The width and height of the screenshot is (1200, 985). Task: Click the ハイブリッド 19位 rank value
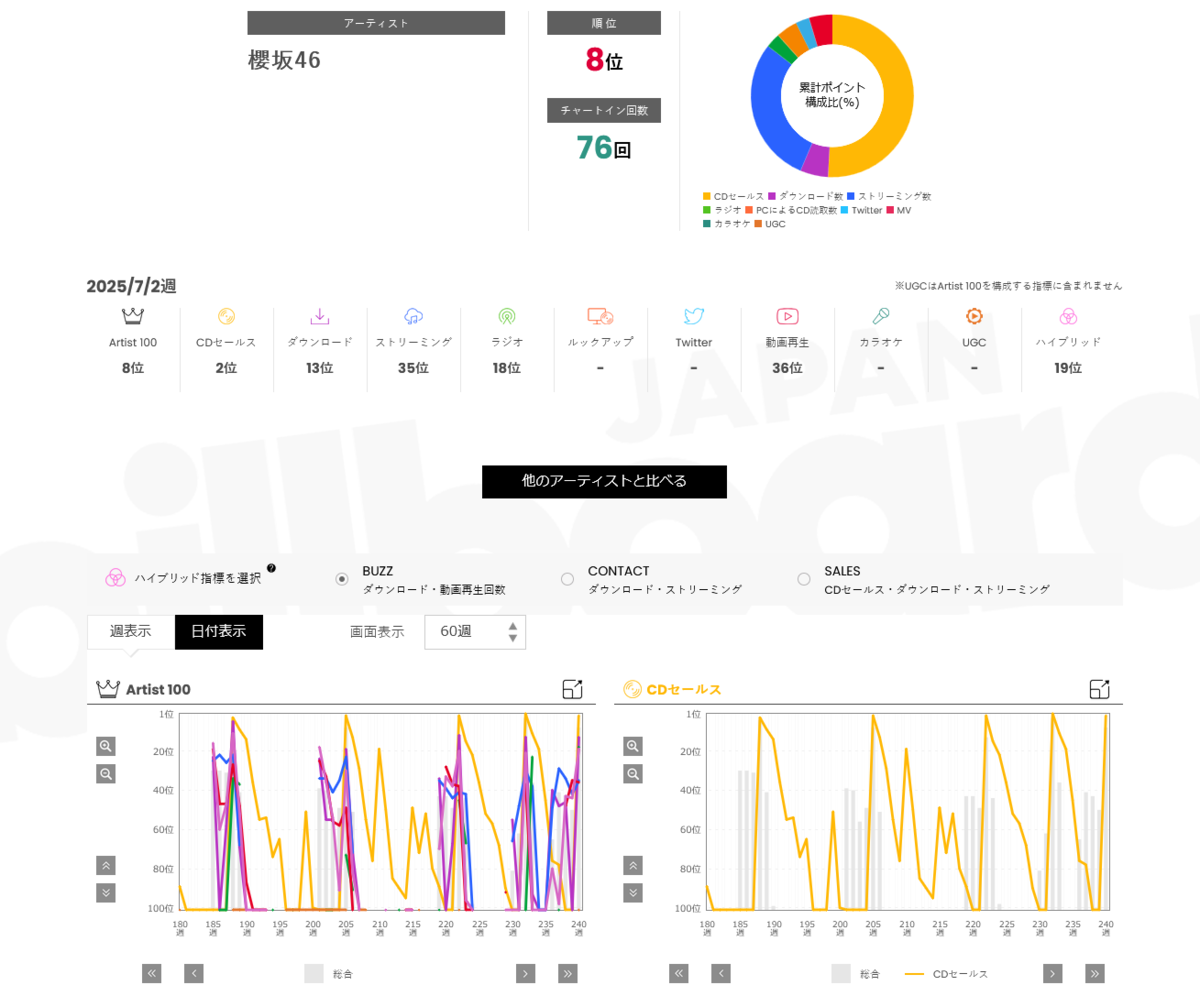coord(1068,368)
